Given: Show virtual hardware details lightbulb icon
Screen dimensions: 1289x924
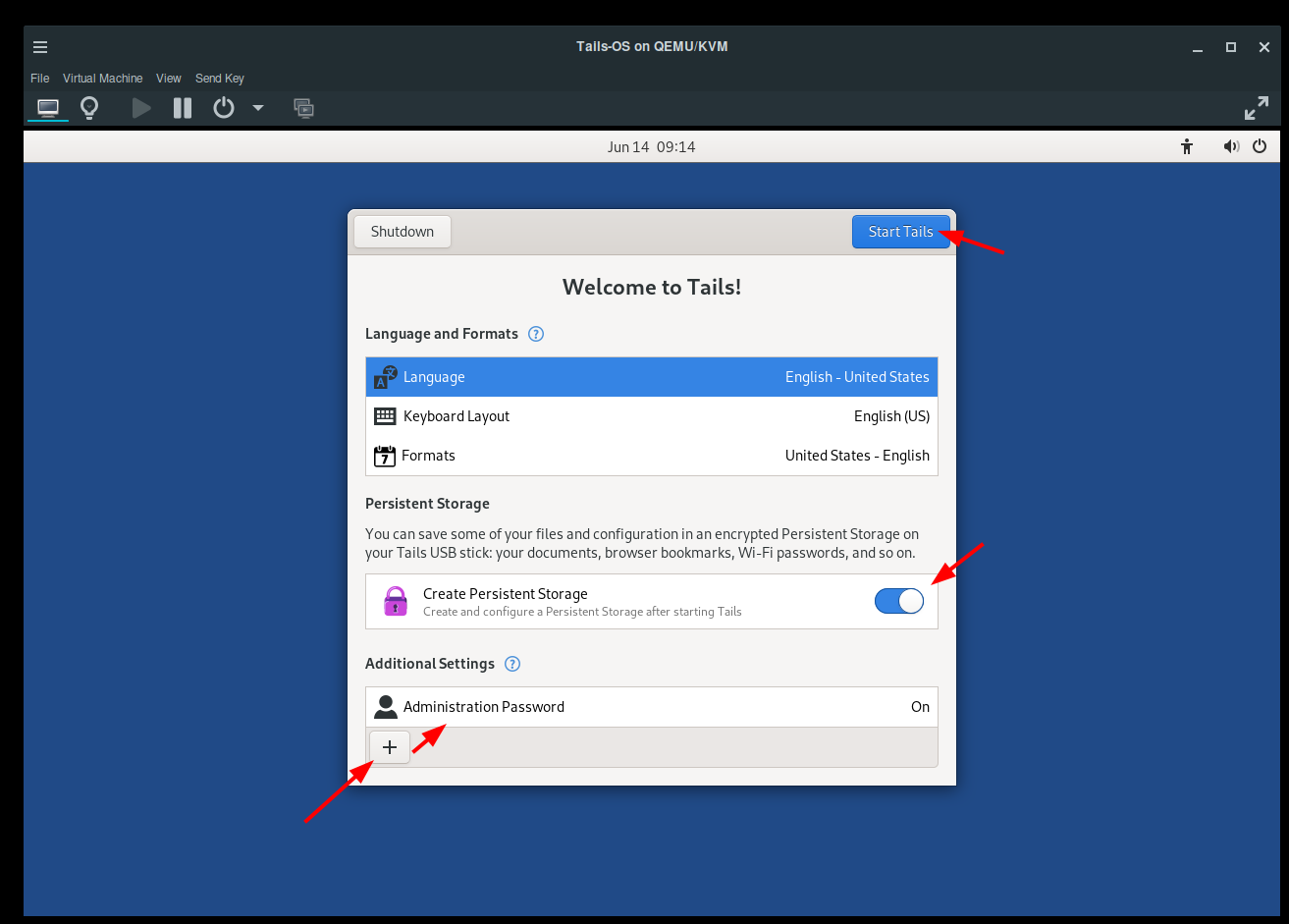Looking at the screenshot, I should click(89, 108).
